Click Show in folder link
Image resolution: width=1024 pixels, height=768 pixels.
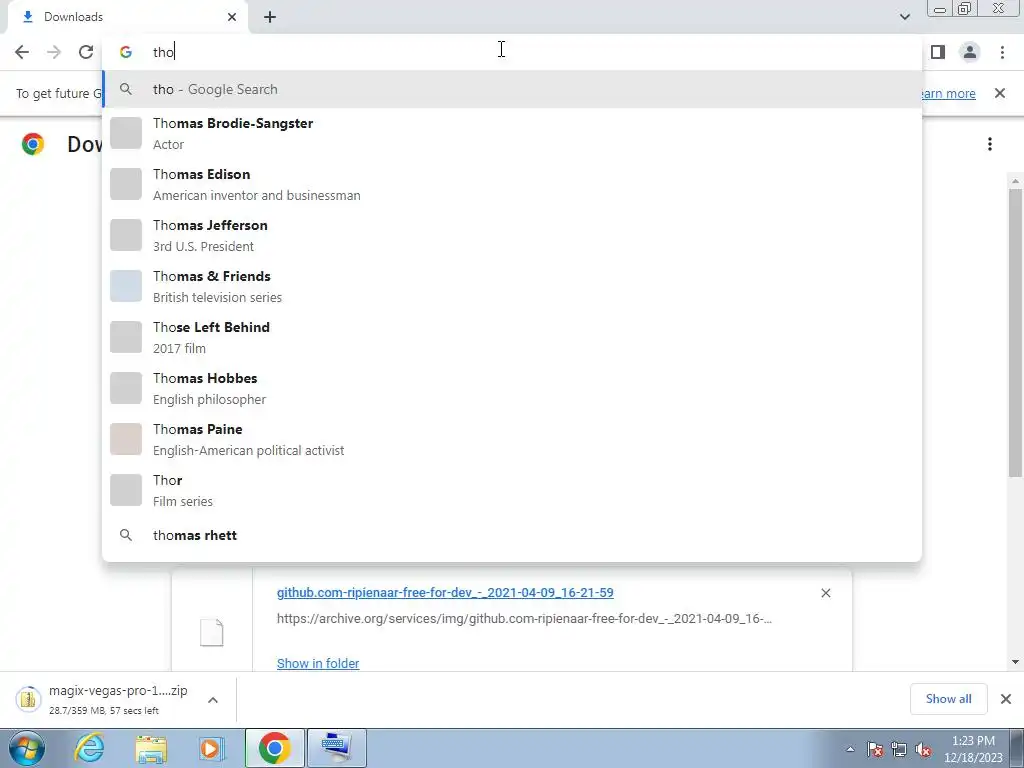click(318, 664)
